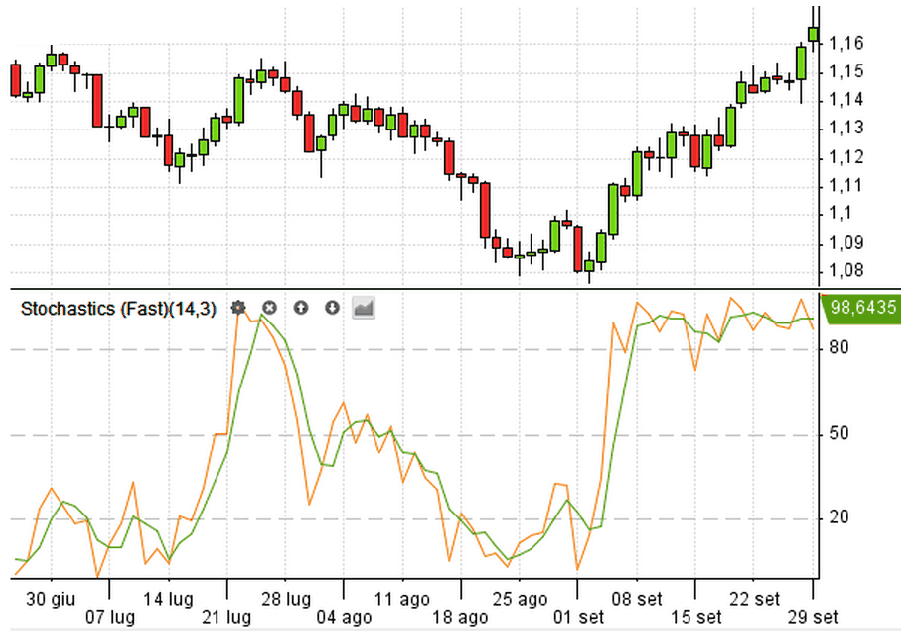Move Stochastics panel up with arrow icon

pyautogui.click(x=301, y=308)
